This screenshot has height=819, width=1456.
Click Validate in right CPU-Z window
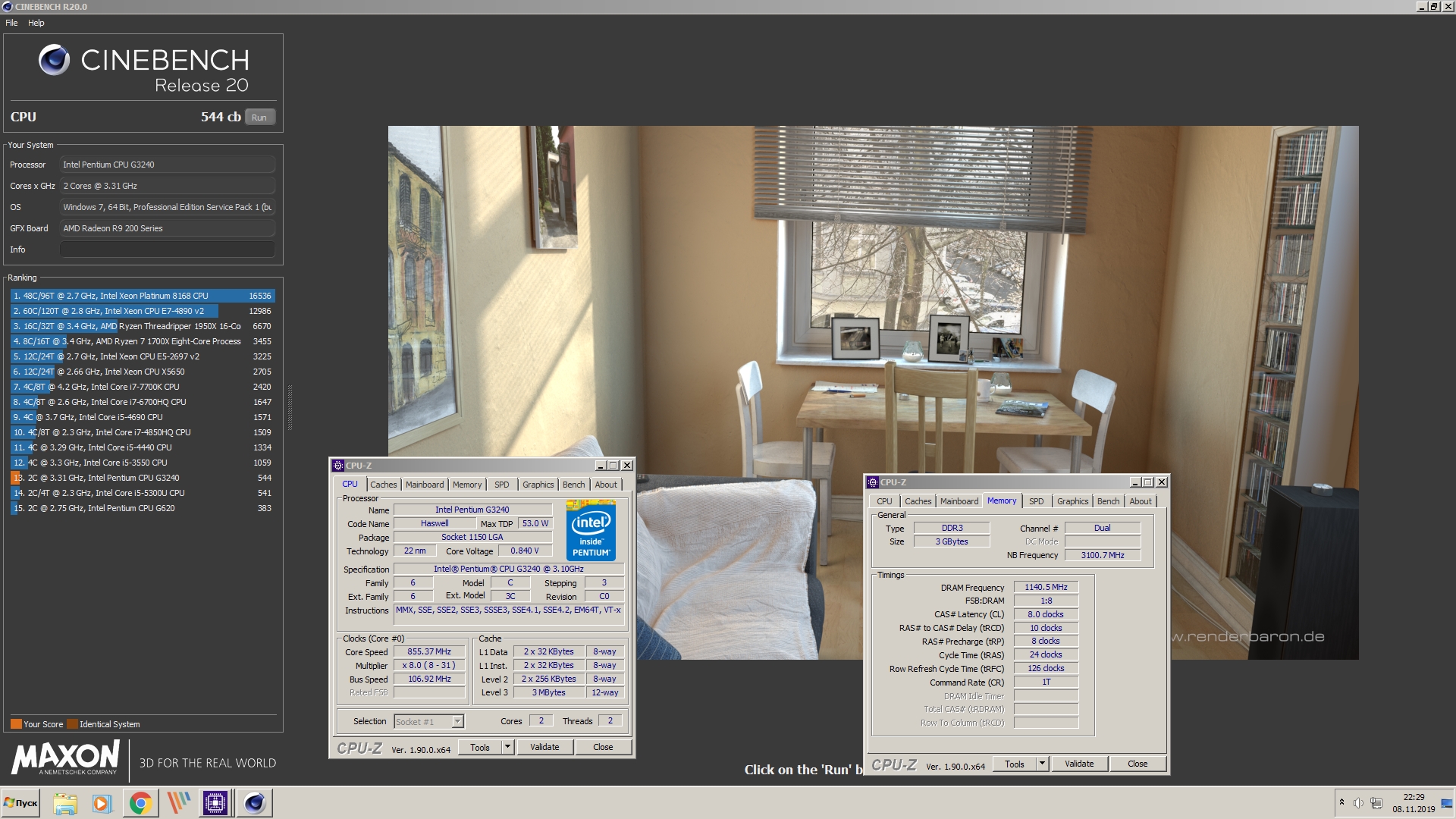point(1079,764)
